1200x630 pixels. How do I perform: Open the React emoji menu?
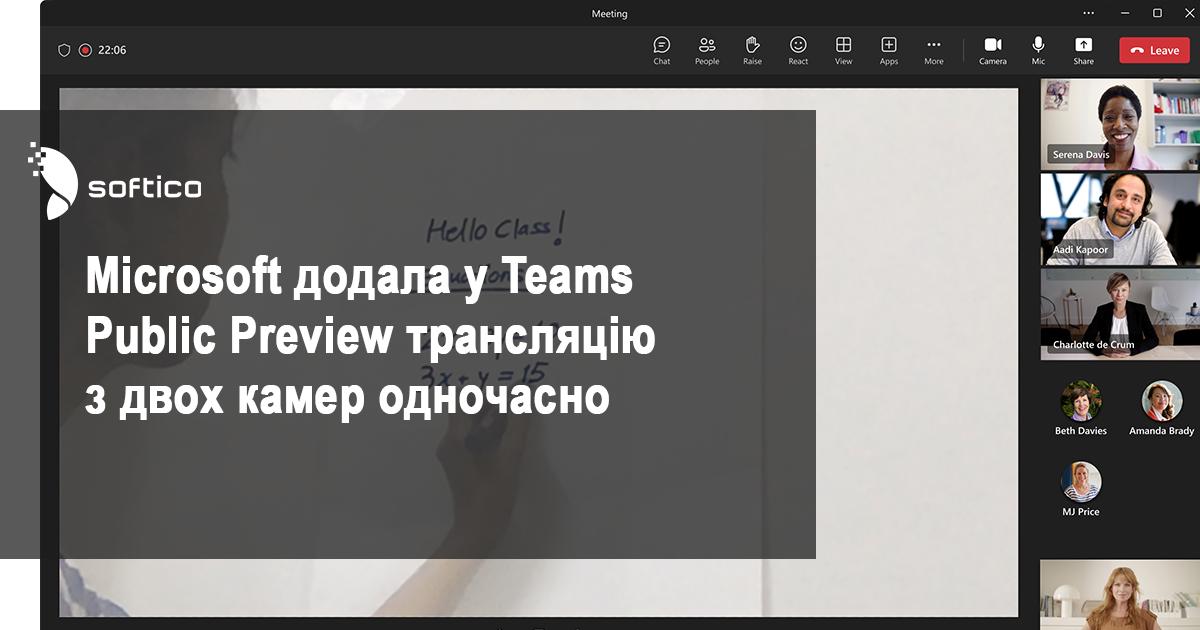tap(798, 50)
